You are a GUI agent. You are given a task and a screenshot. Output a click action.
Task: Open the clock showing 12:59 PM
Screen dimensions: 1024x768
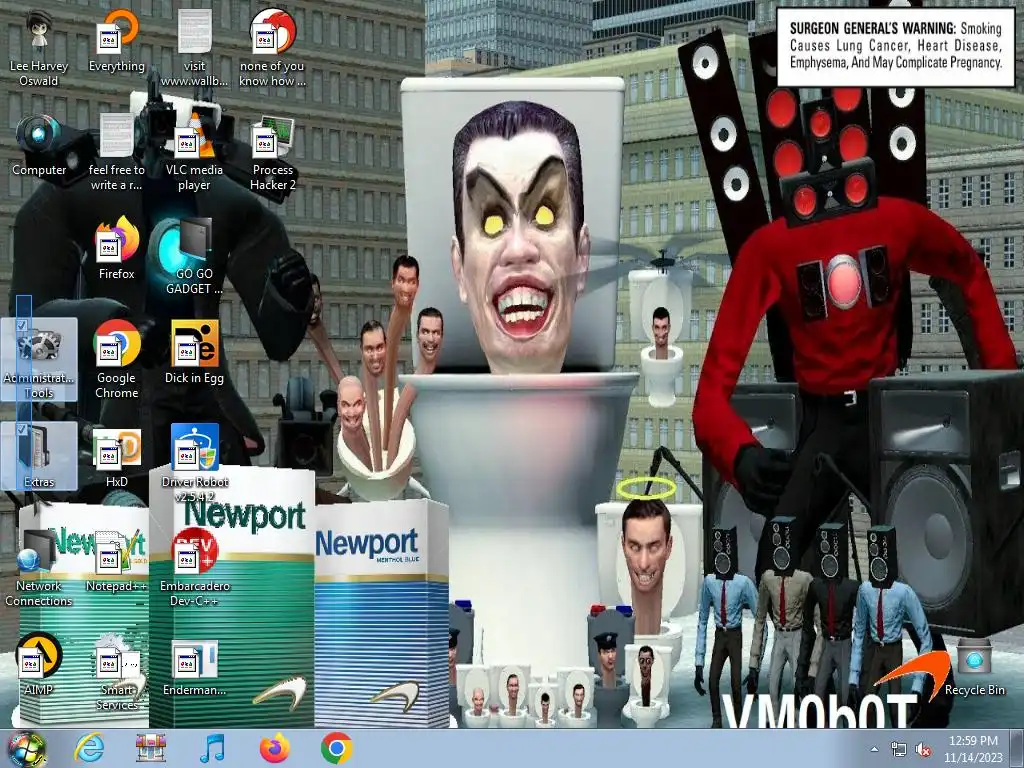(x=972, y=749)
